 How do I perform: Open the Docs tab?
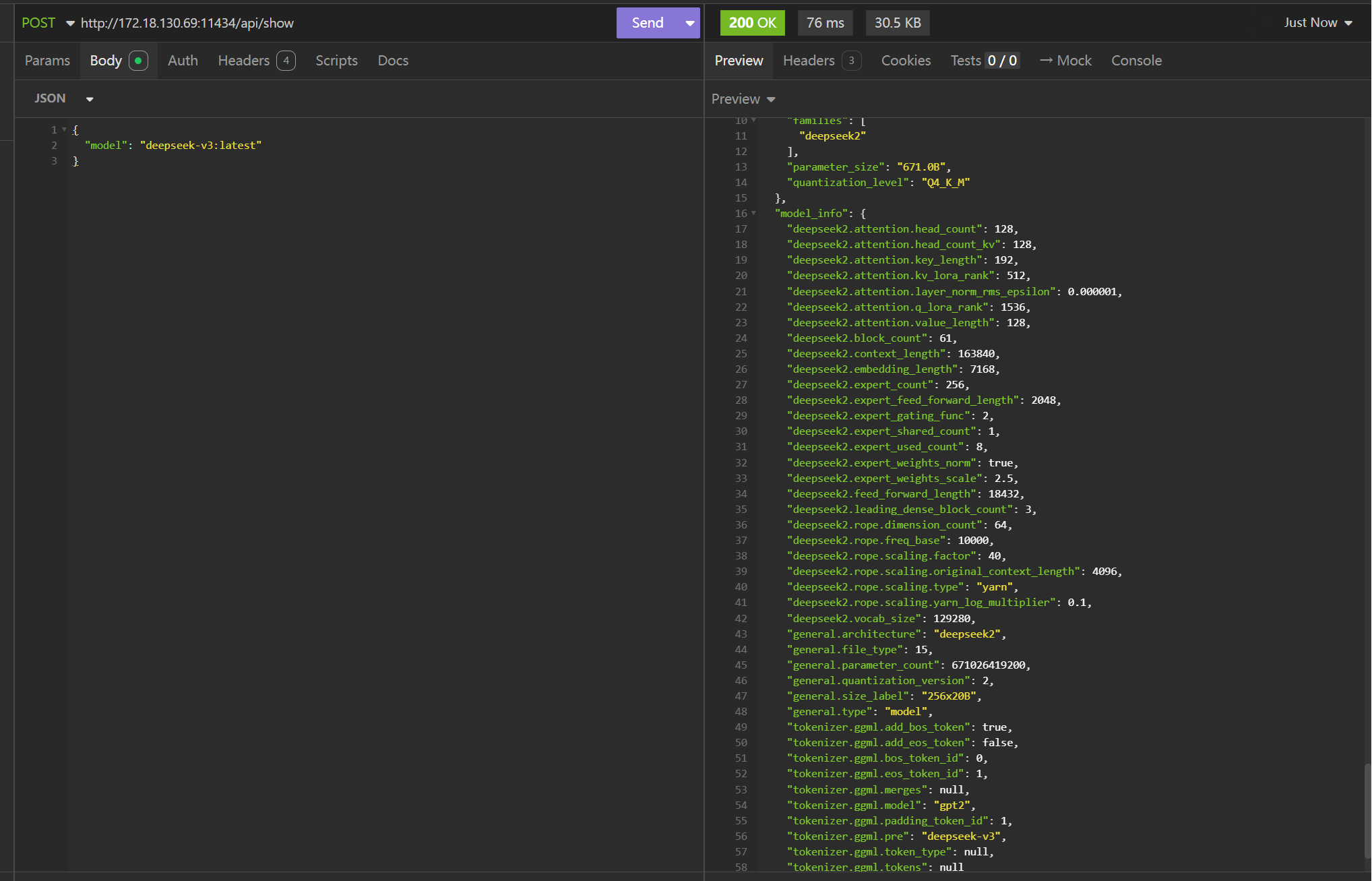pyautogui.click(x=393, y=61)
